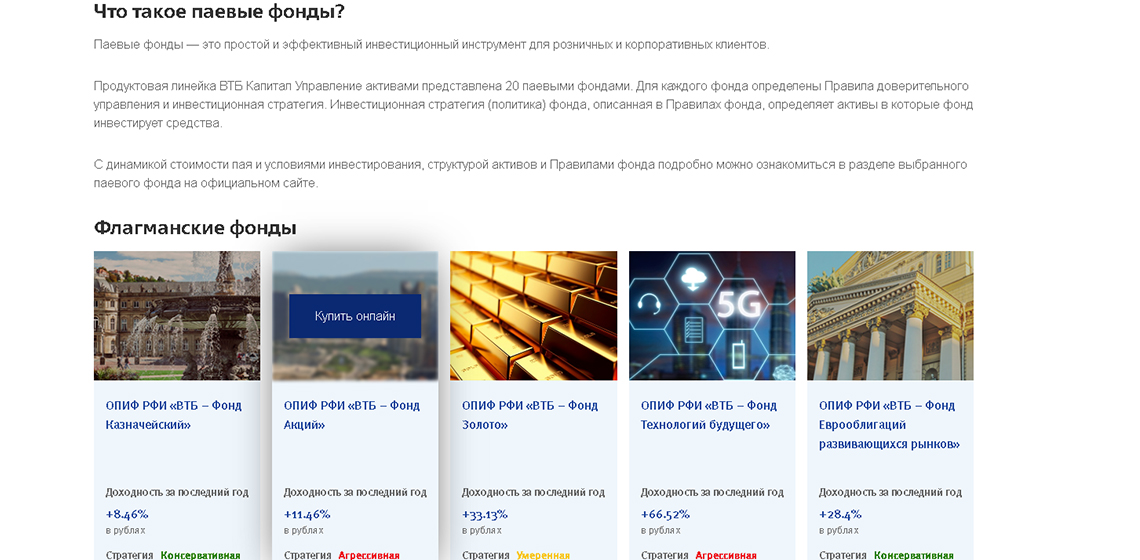Click the "Что такое паевые фонды?" heading
The width and height of the screenshot is (1140, 560).
(219, 12)
